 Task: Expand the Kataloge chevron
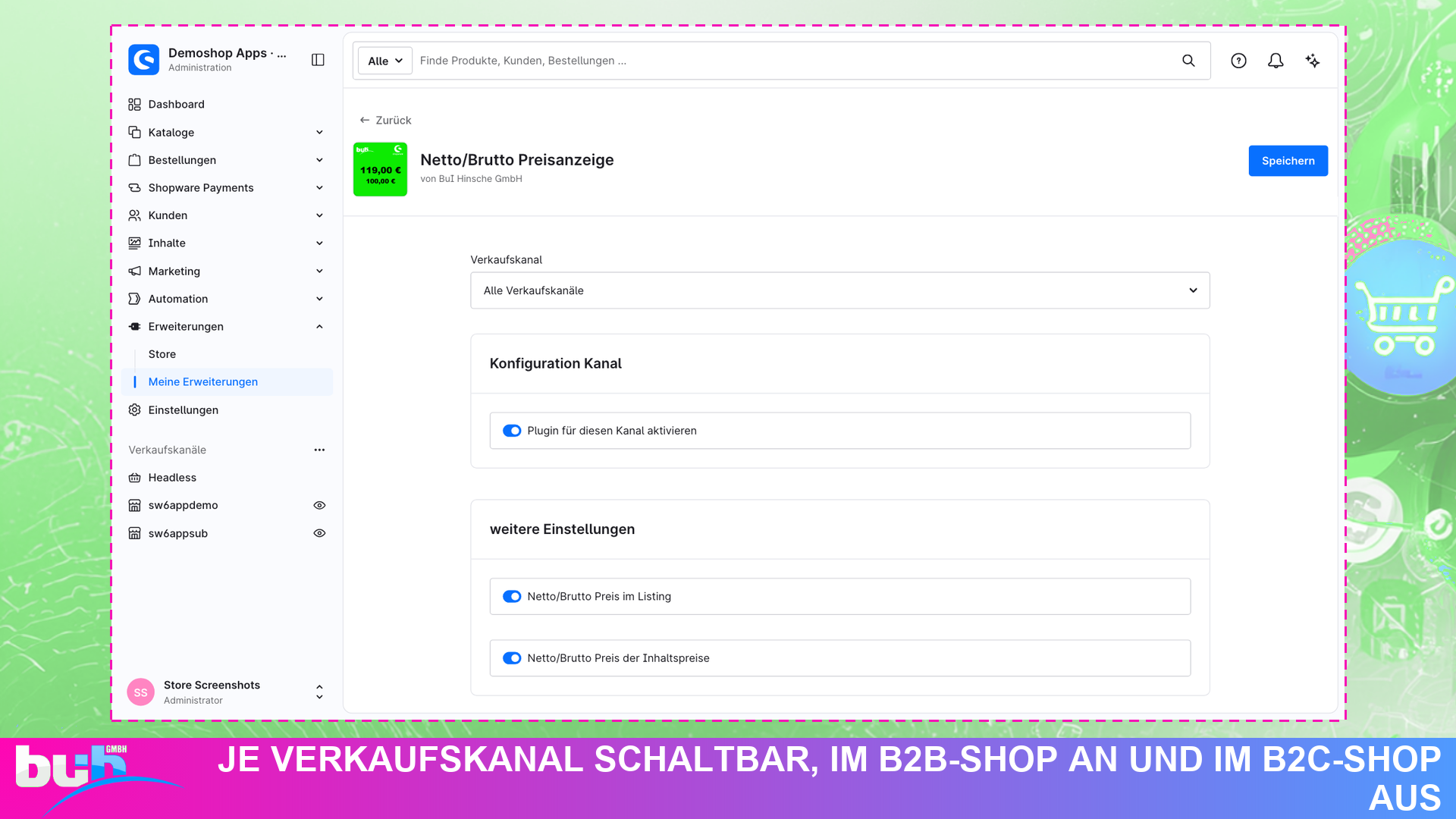[x=319, y=132]
